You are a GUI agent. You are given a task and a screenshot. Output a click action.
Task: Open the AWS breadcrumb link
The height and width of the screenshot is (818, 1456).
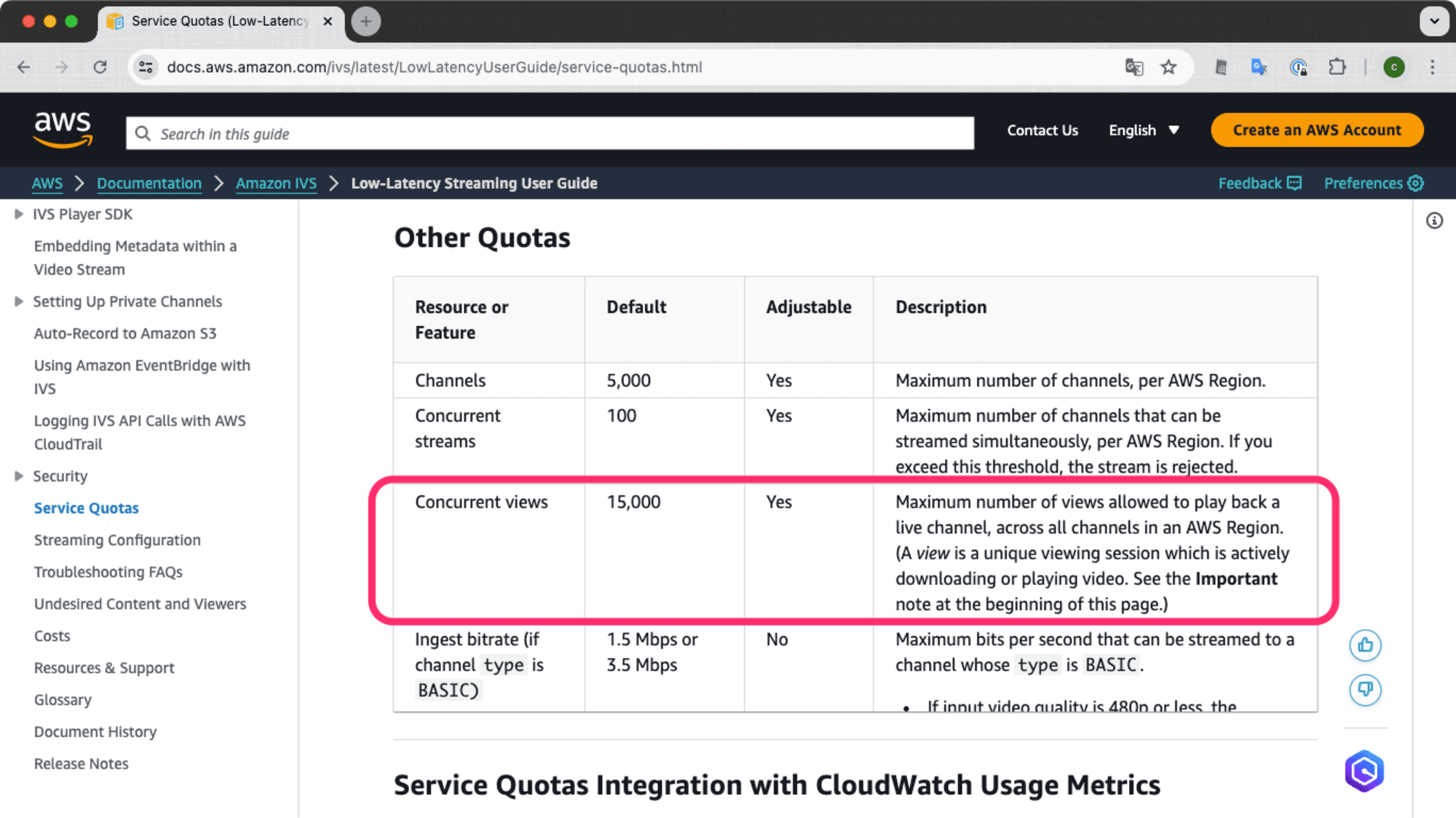47,184
